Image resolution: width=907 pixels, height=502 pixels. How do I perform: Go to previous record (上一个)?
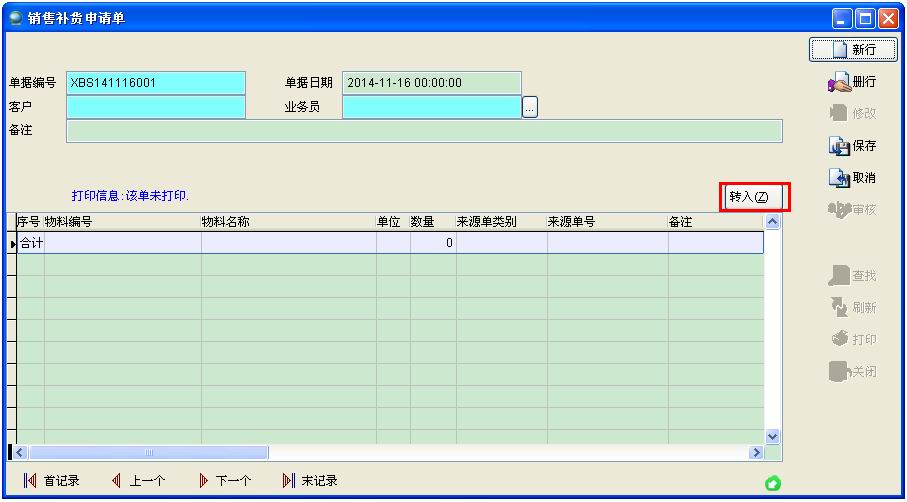click(x=138, y=481)
